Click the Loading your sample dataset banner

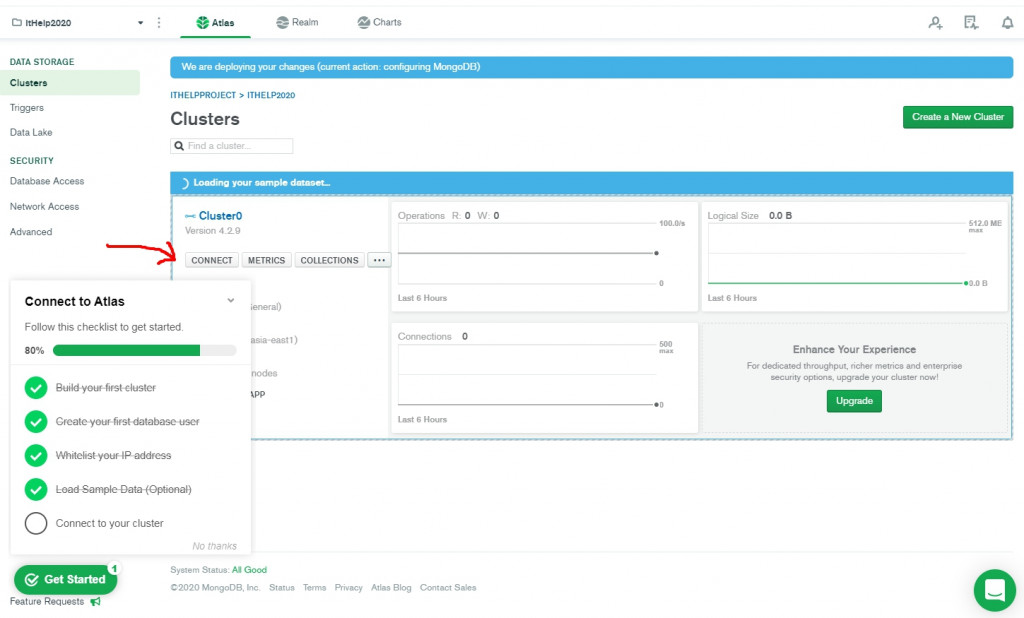click(x=592, y=183)
